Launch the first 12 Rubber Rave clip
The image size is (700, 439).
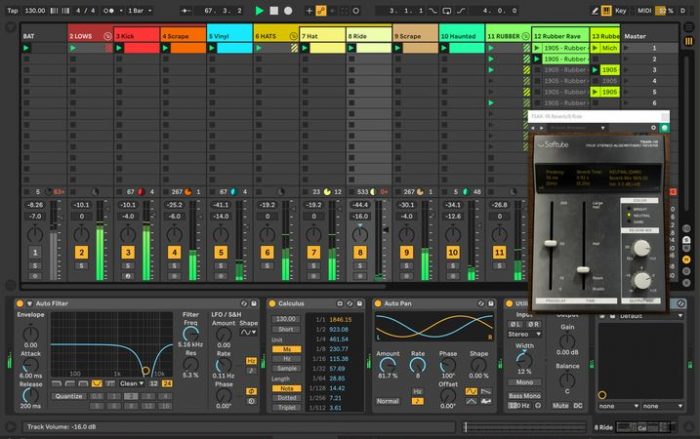tap(539, 47)
